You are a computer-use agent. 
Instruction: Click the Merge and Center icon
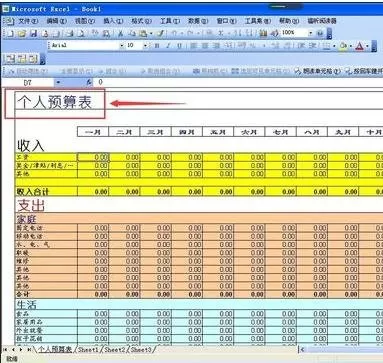click(x=228, y=46)
